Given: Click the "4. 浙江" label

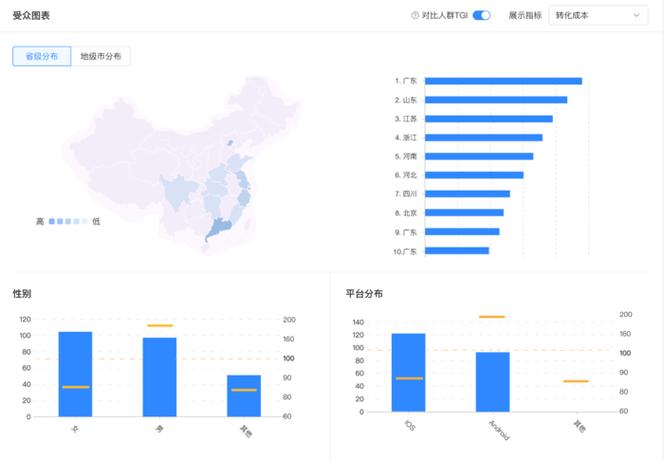Looking at the screenshot, I should click(x=406, y=138).
